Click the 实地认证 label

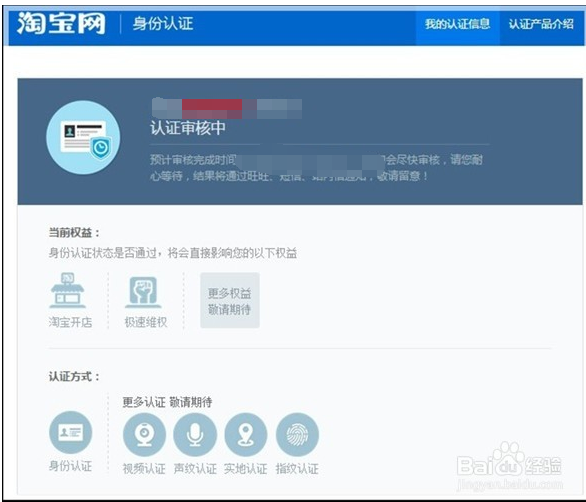[x=246, y=468]
